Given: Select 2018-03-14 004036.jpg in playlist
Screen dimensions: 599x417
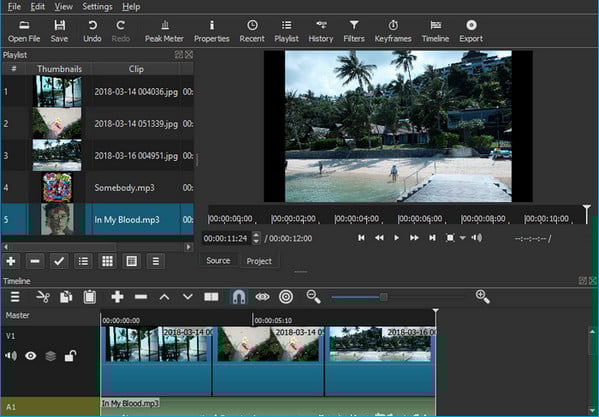Looking at the screenshot, I should [x=97, y=92].
